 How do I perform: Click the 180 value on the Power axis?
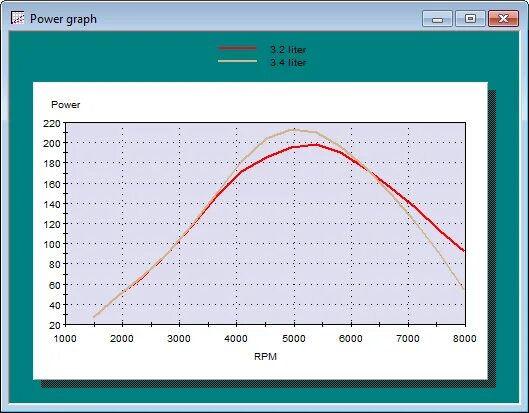52,164
